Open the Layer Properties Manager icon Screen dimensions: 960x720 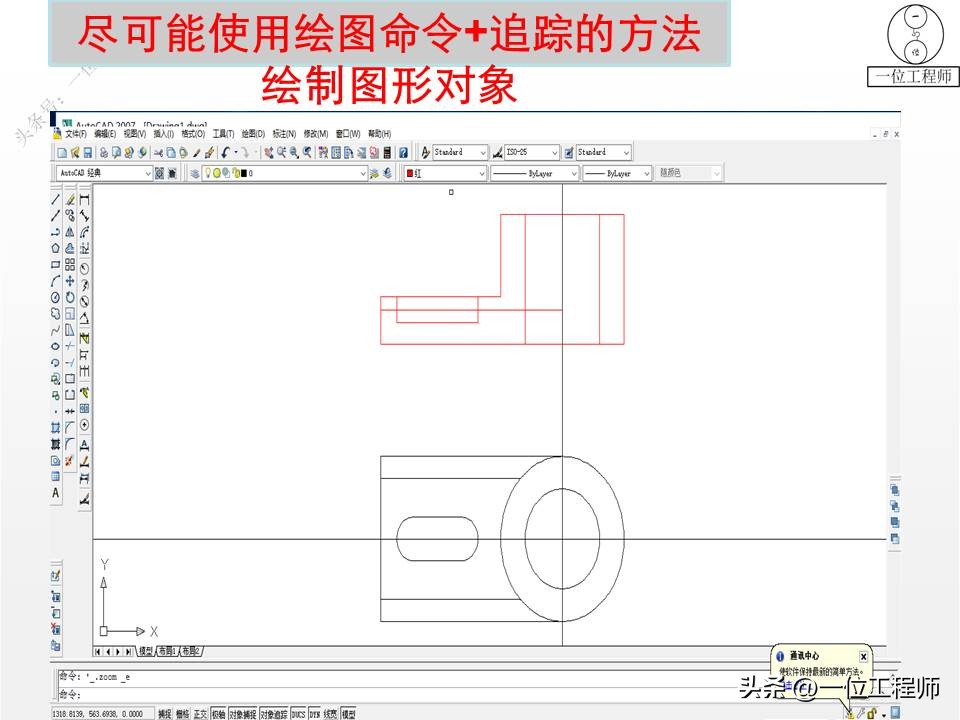coord(194,172)
